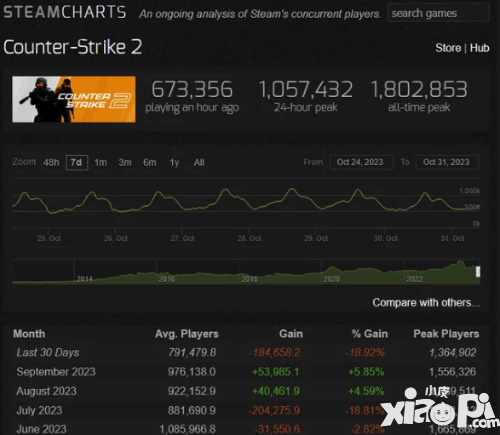The height and width of the screenshot is (435, 500).
Task: Set chart zoom to 1y
Action: 174,163
